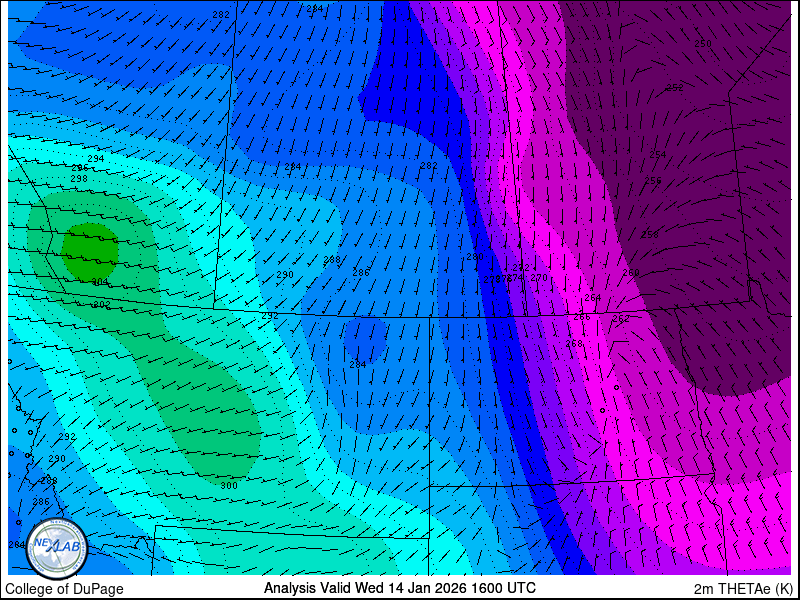Click the 266 contour label

582,317
